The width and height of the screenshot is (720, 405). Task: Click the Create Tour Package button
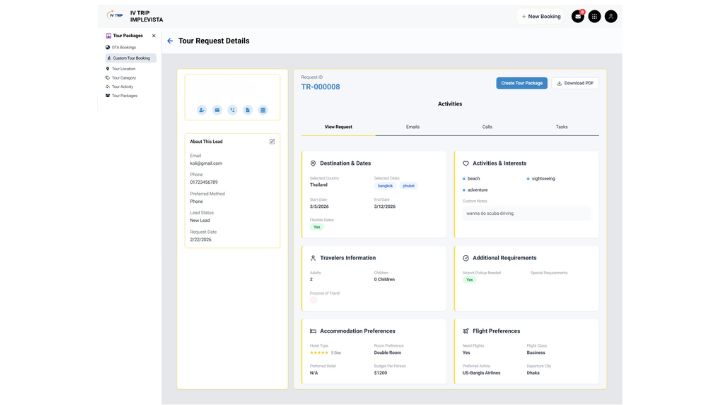coord(521,83)
